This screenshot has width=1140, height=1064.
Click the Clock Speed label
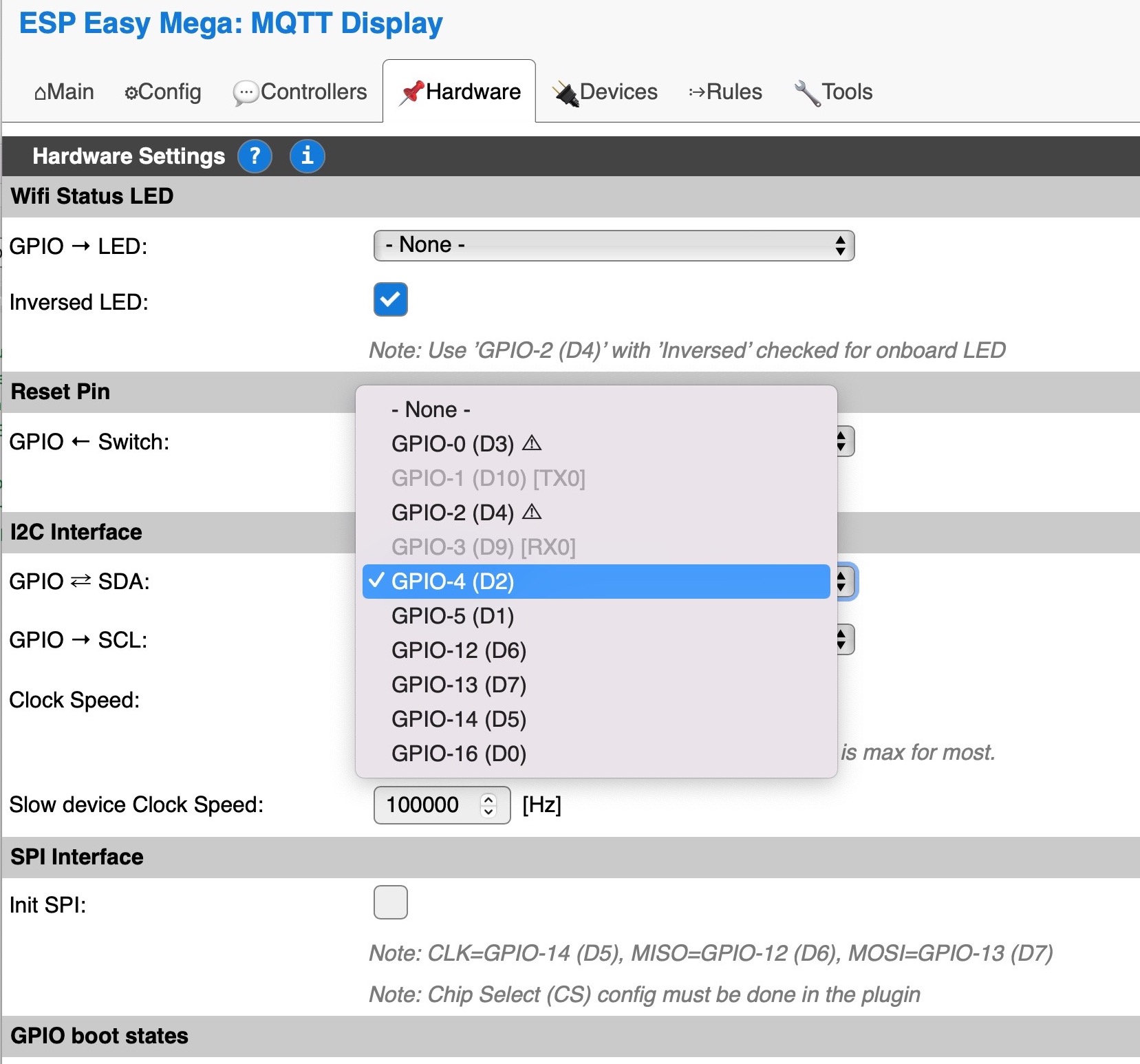pos(74,700)
